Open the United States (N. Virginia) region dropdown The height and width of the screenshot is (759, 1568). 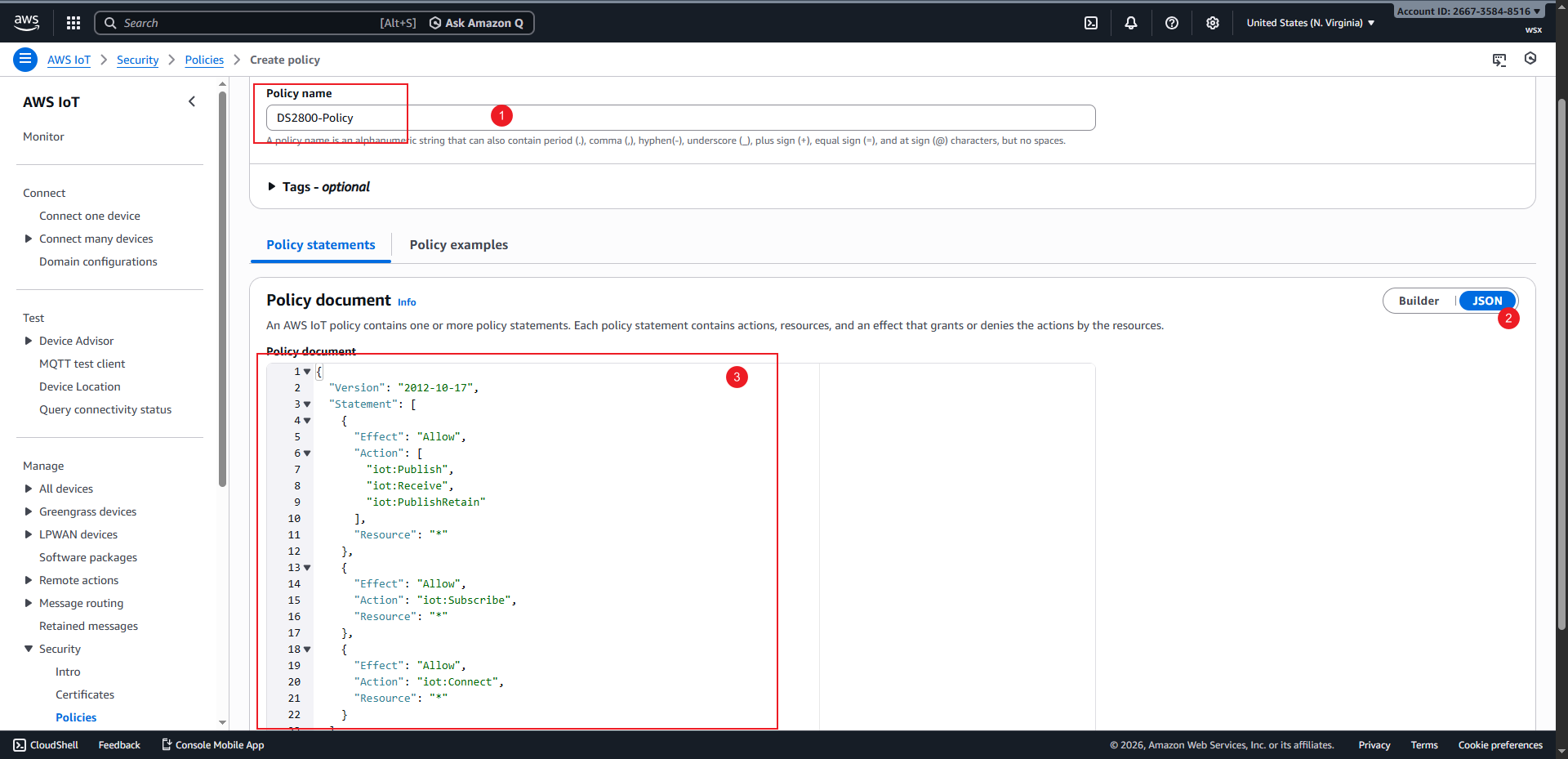(x=1310, y=23)
